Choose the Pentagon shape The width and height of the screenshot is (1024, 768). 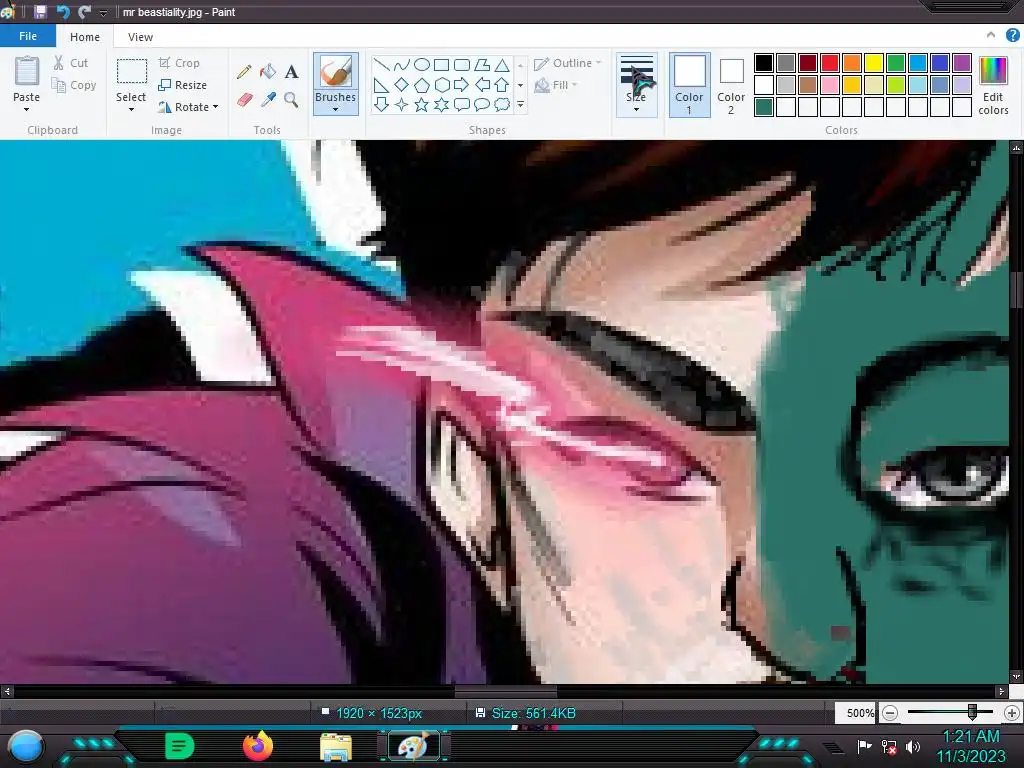click(422, 85)
